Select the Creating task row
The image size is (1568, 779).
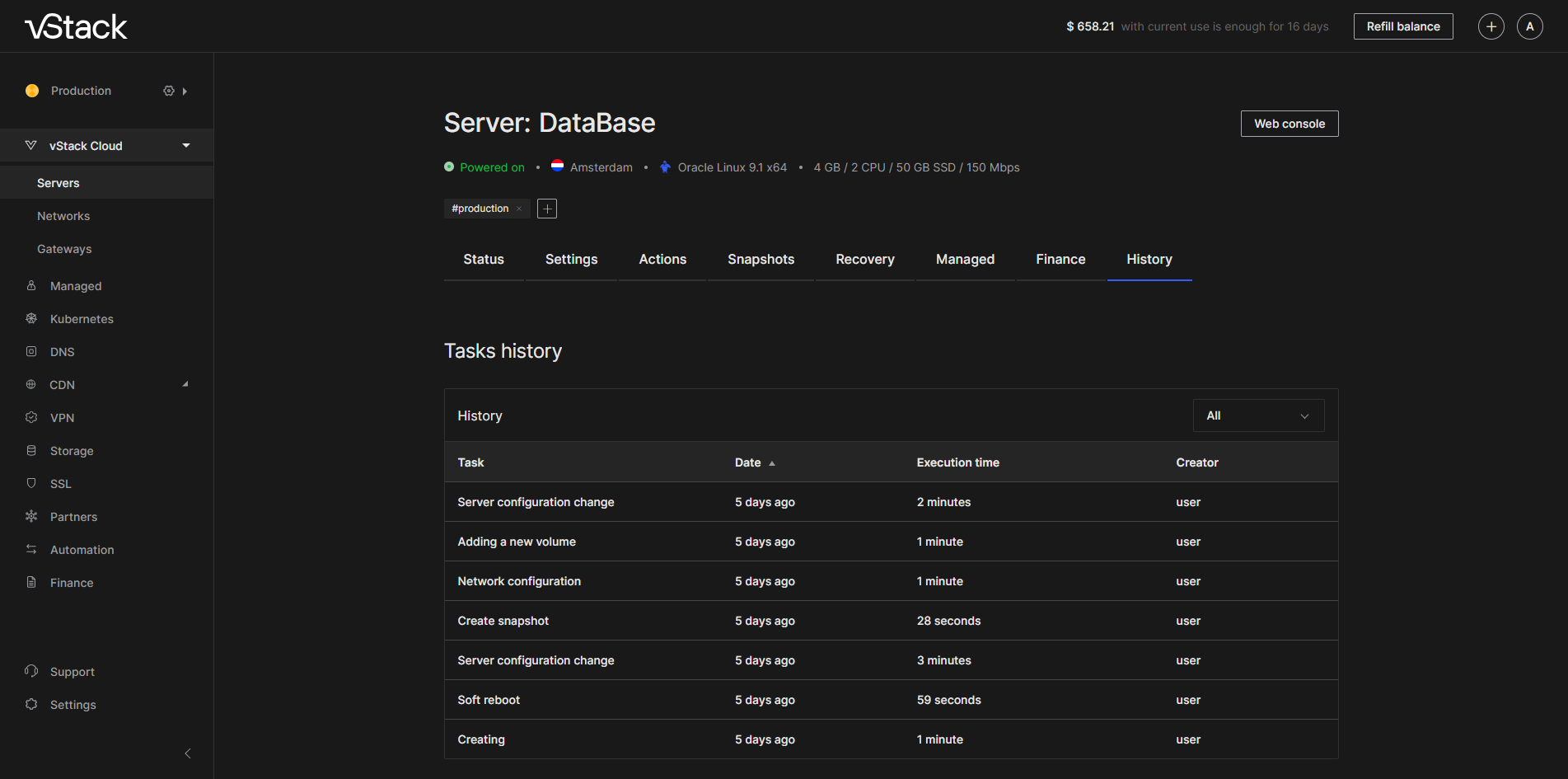coord(891,739)
